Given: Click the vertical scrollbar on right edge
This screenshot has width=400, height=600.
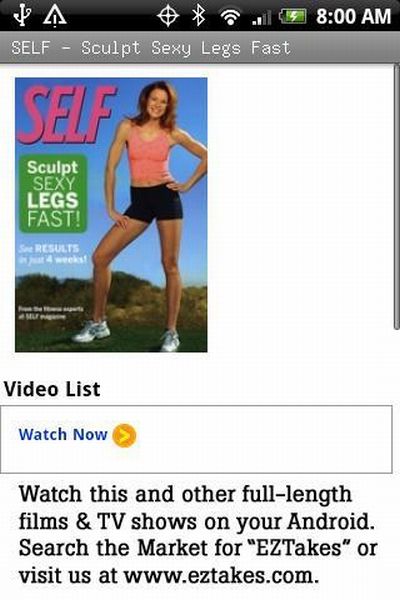Looking at the screenshot, I should [x=397, y=197].
